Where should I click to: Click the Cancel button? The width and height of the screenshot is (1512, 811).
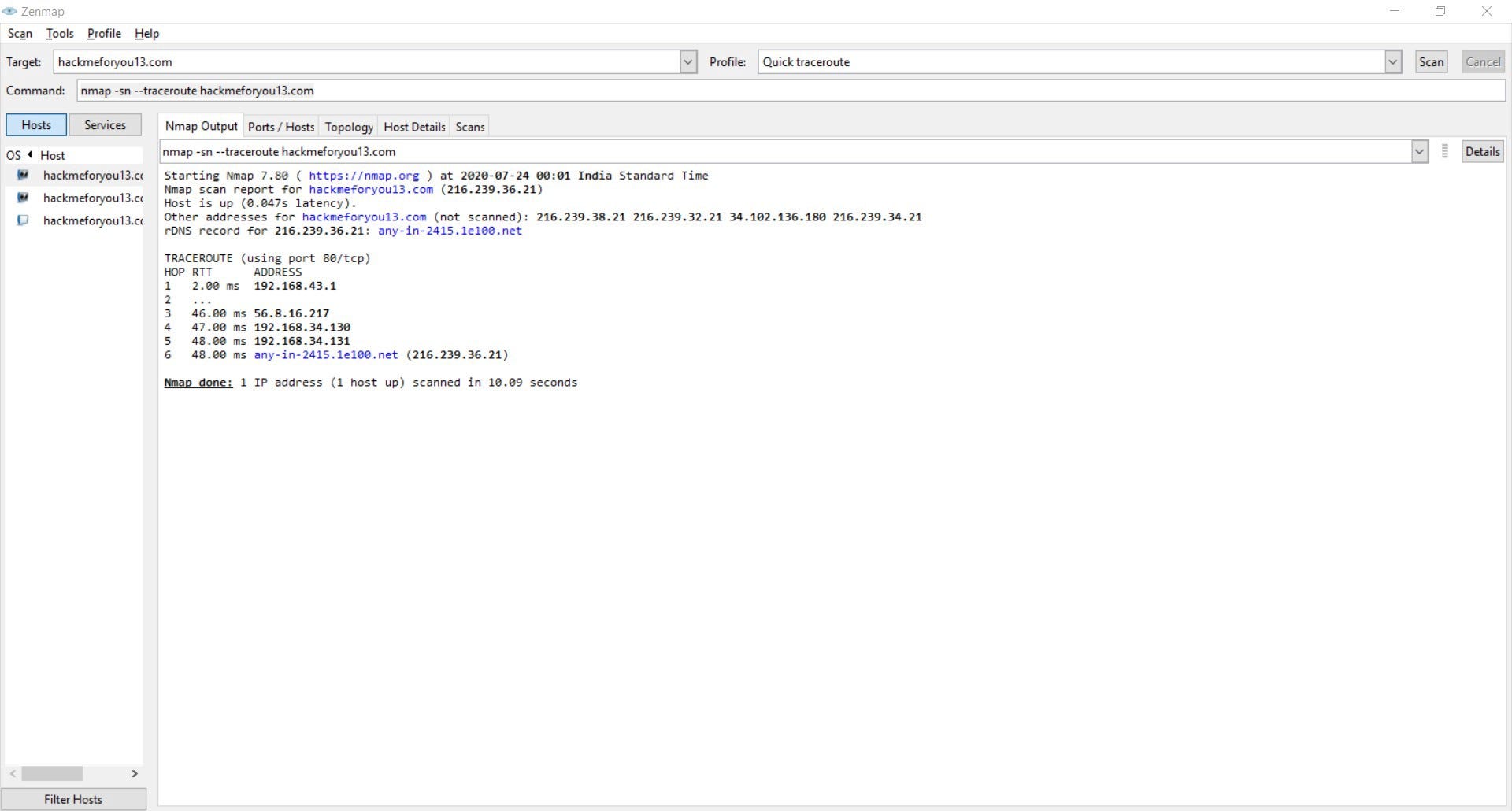tap(1483, 61)
